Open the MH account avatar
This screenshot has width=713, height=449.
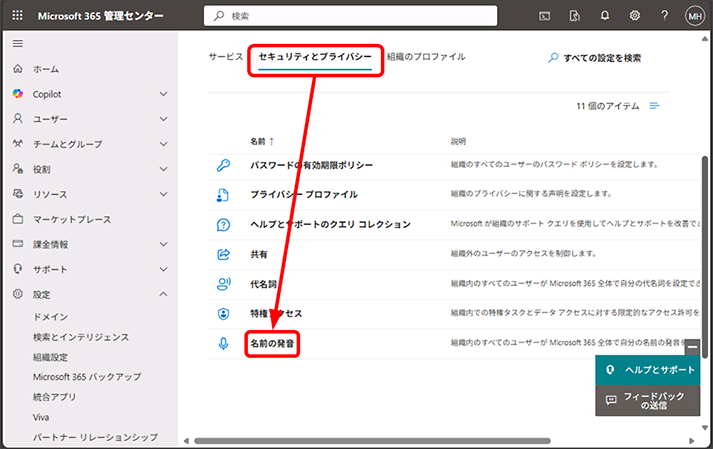click(x=695, y=16)
